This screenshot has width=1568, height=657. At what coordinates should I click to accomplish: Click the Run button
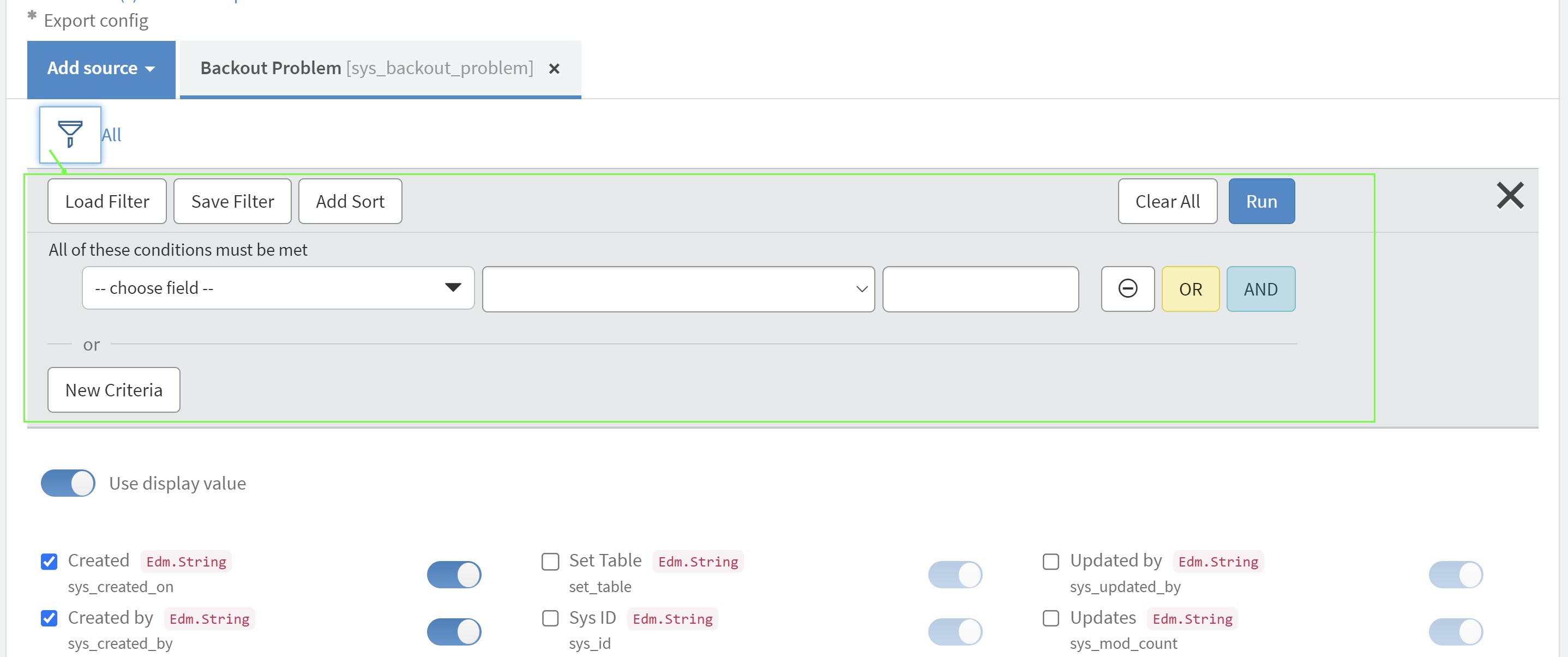(x=1261, y=201)
